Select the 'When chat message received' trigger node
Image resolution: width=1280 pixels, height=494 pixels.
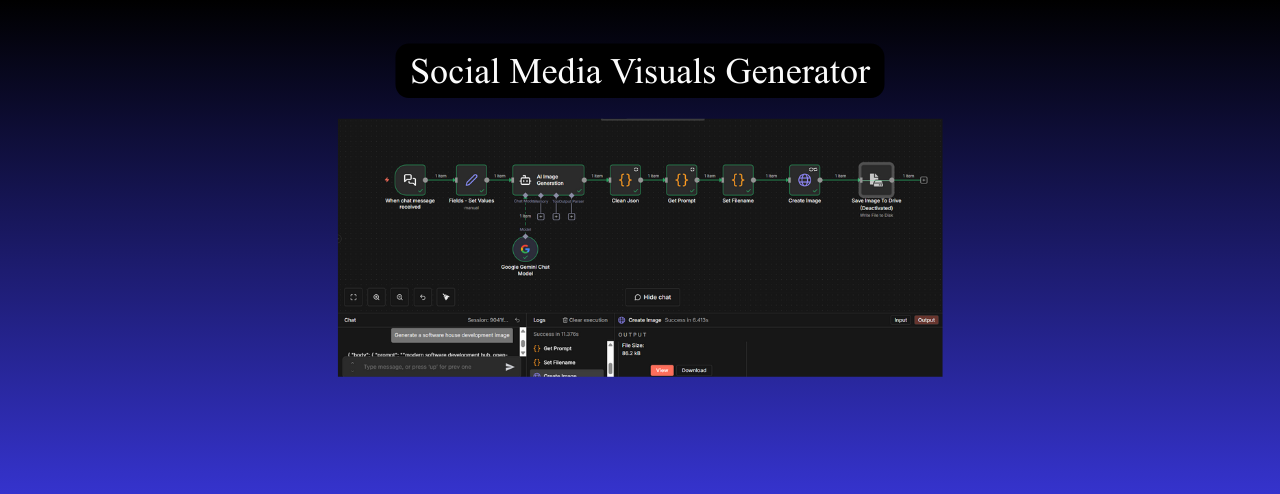(x=410, y=180)
